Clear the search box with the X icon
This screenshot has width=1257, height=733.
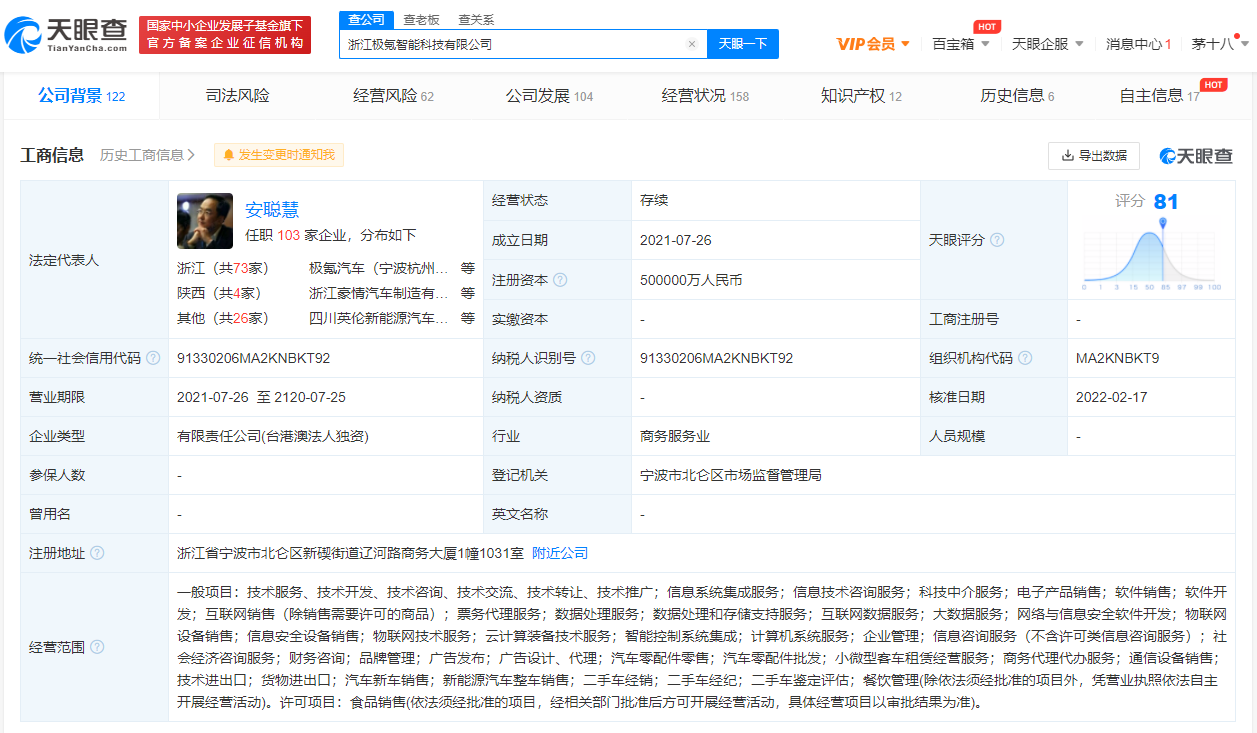[x=691, y=44]
